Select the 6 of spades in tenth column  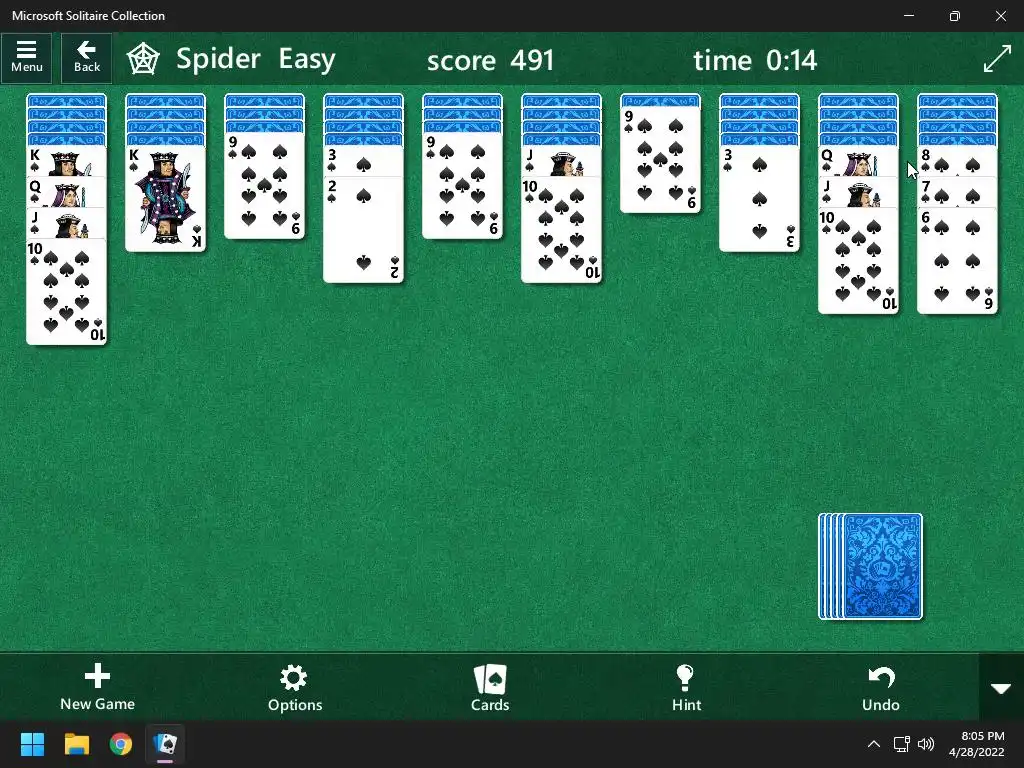pyautogui.click(x=957, y=261)
